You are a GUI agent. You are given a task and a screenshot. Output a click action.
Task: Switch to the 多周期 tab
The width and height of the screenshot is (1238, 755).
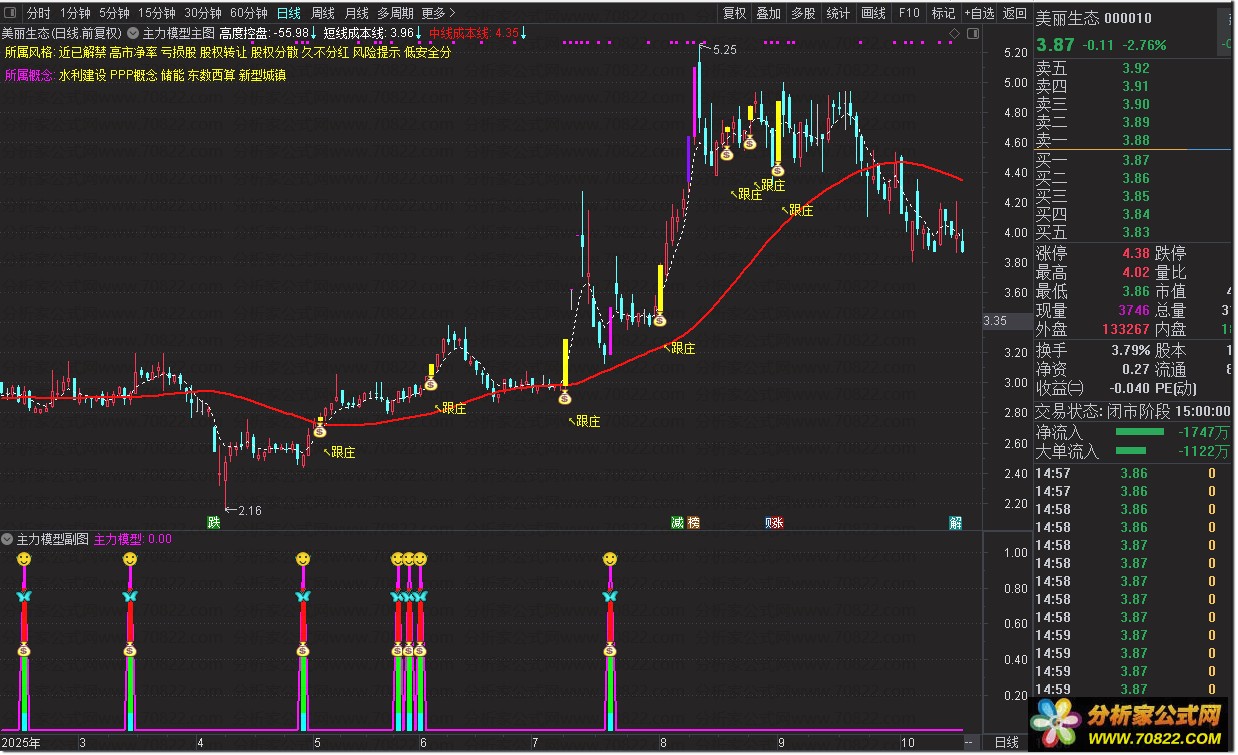(x=395, y=13)
